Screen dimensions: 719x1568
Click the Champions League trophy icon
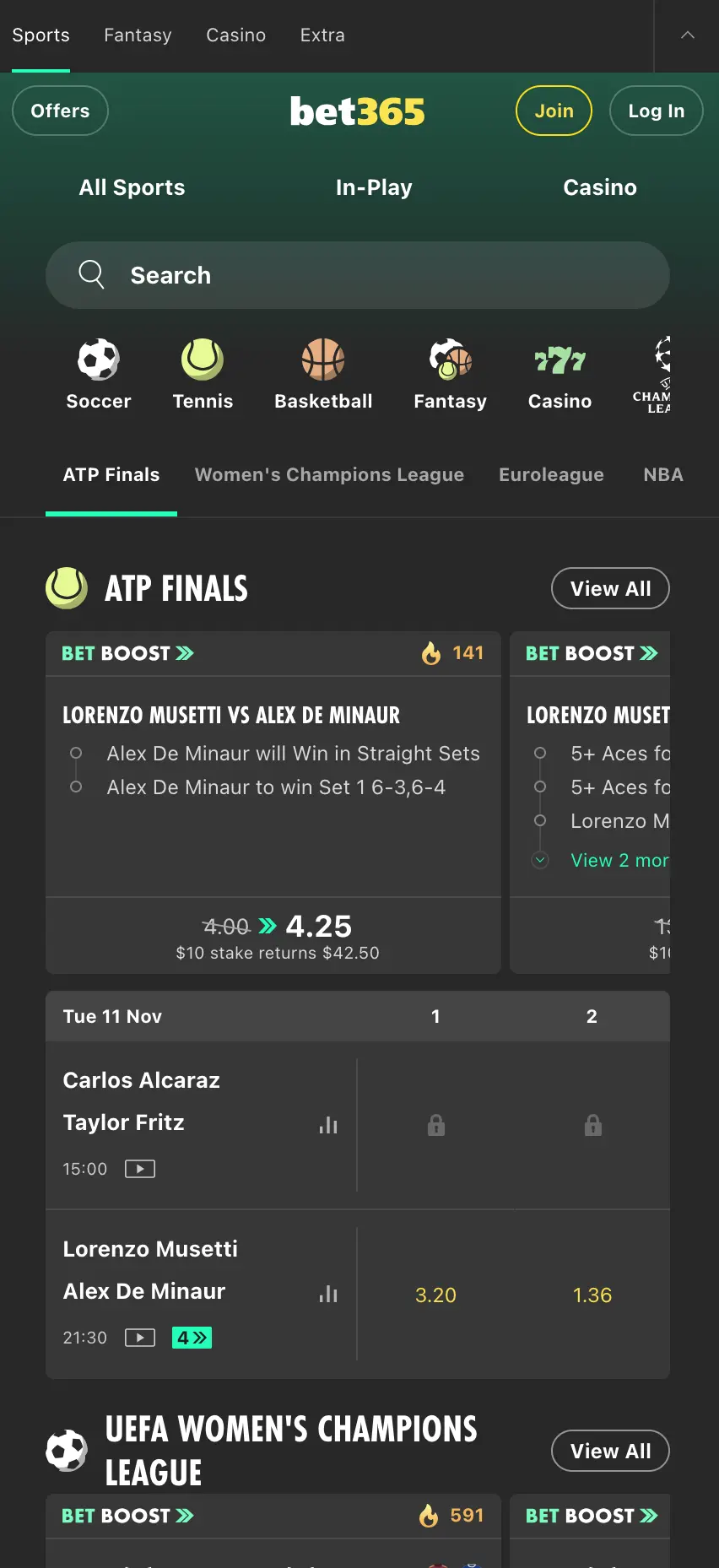(662, 359)
